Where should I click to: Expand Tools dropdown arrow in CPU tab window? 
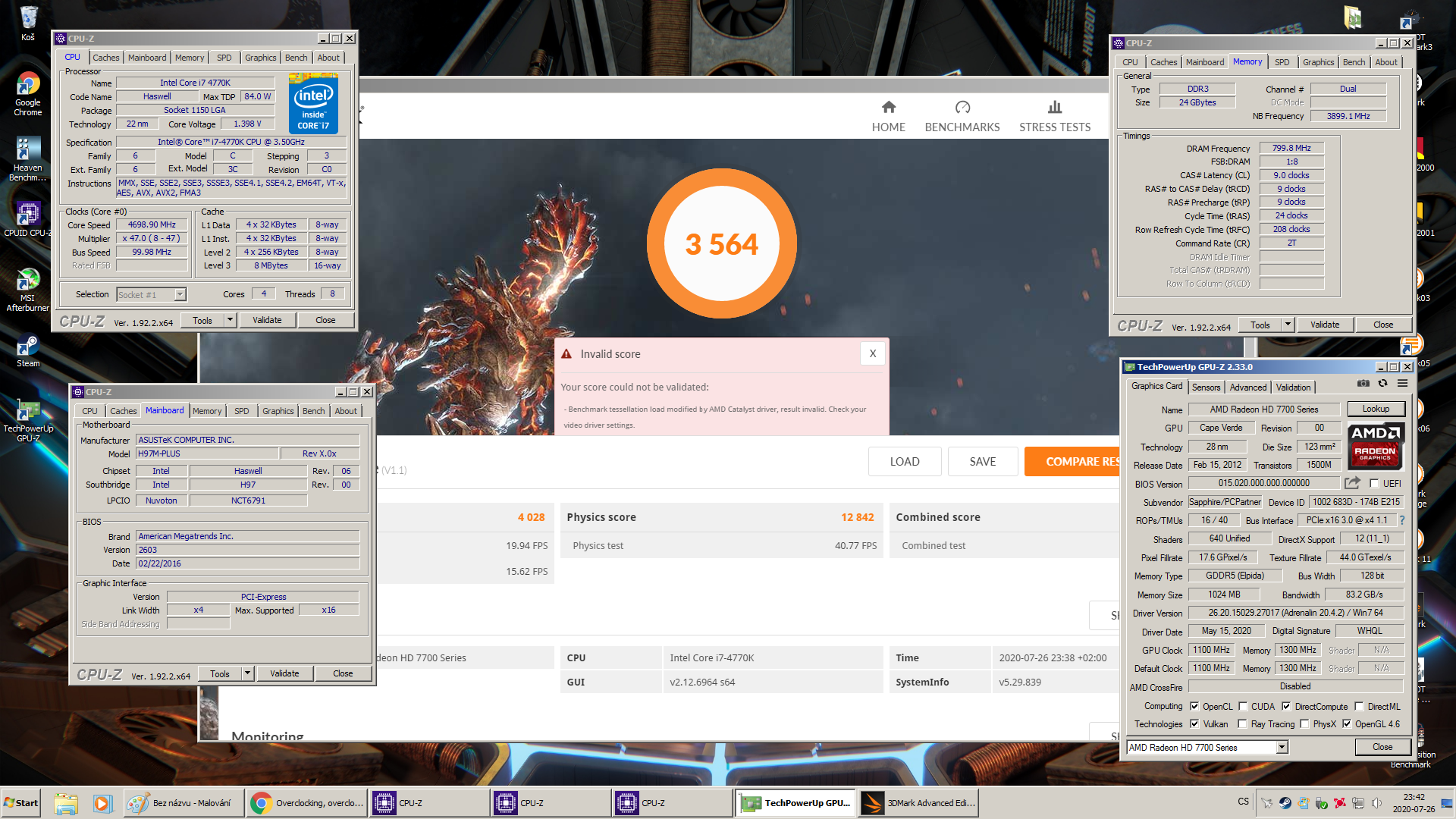[x=230, y=320]
